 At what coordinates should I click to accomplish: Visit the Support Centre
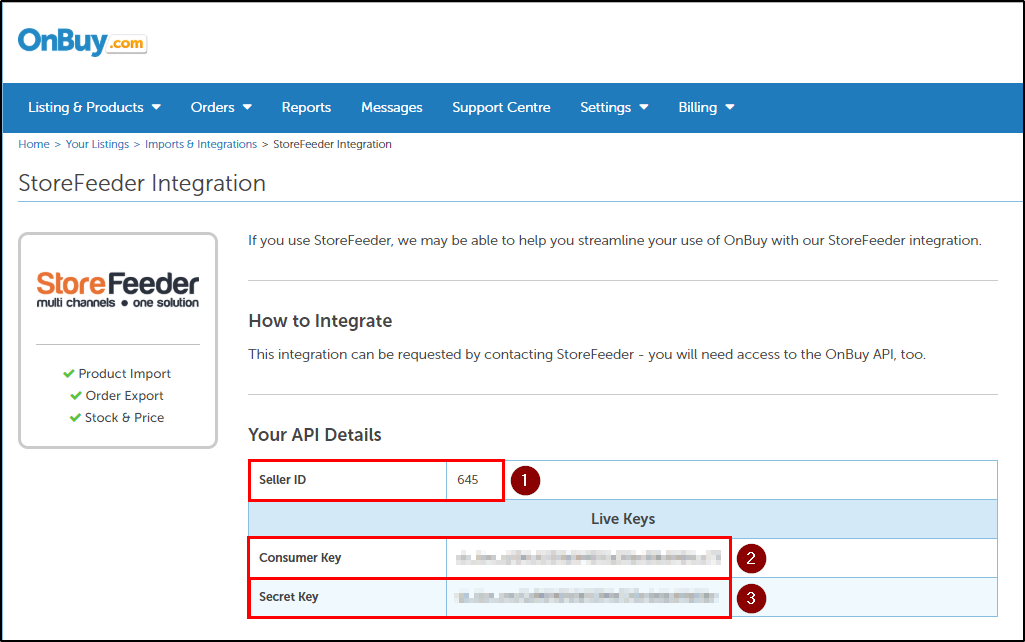click(x=501, y=107)
